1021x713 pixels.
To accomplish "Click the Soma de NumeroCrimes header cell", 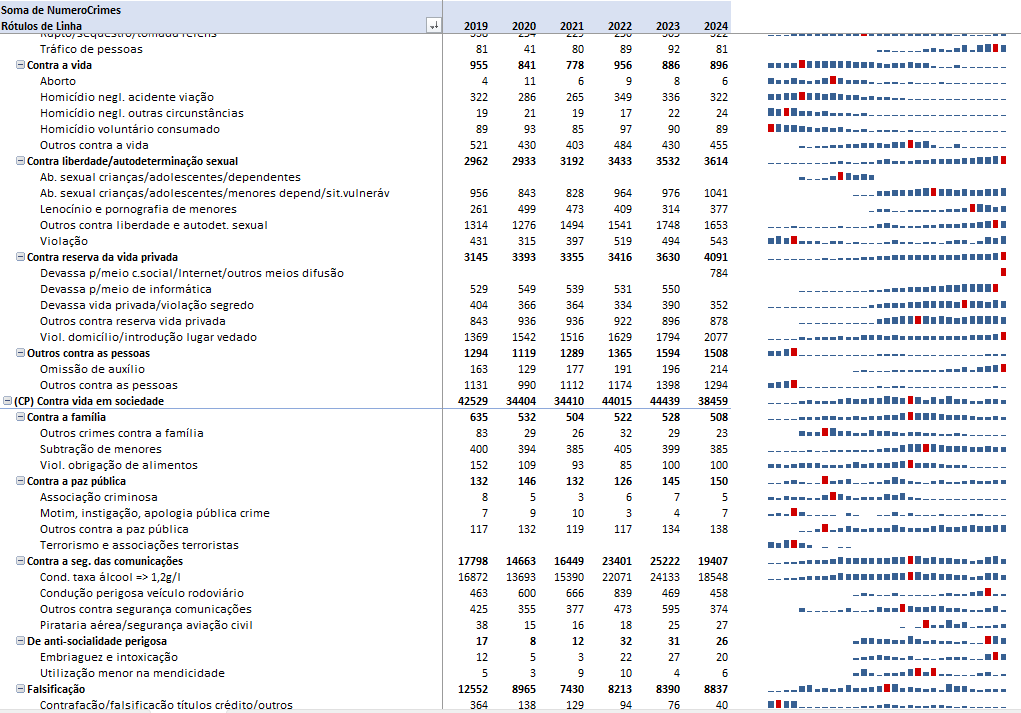I will click(x=61, y=9).
